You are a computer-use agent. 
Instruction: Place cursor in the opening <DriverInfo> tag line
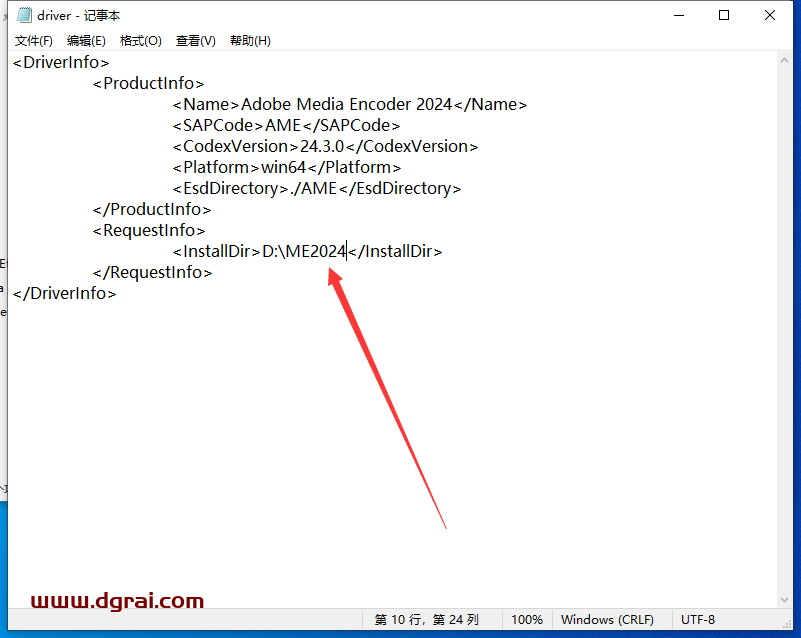pyautogui.click(x=61, y=62)
